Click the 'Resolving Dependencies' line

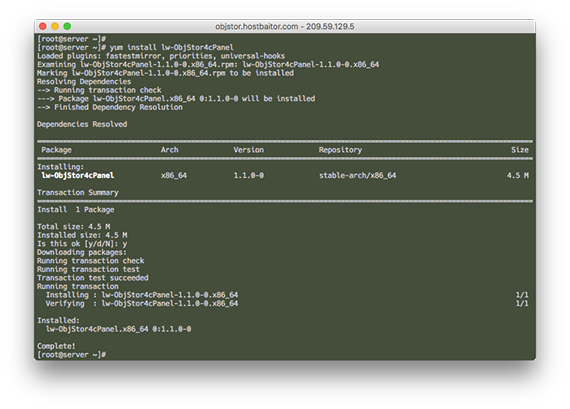click(x=84, y=82)
